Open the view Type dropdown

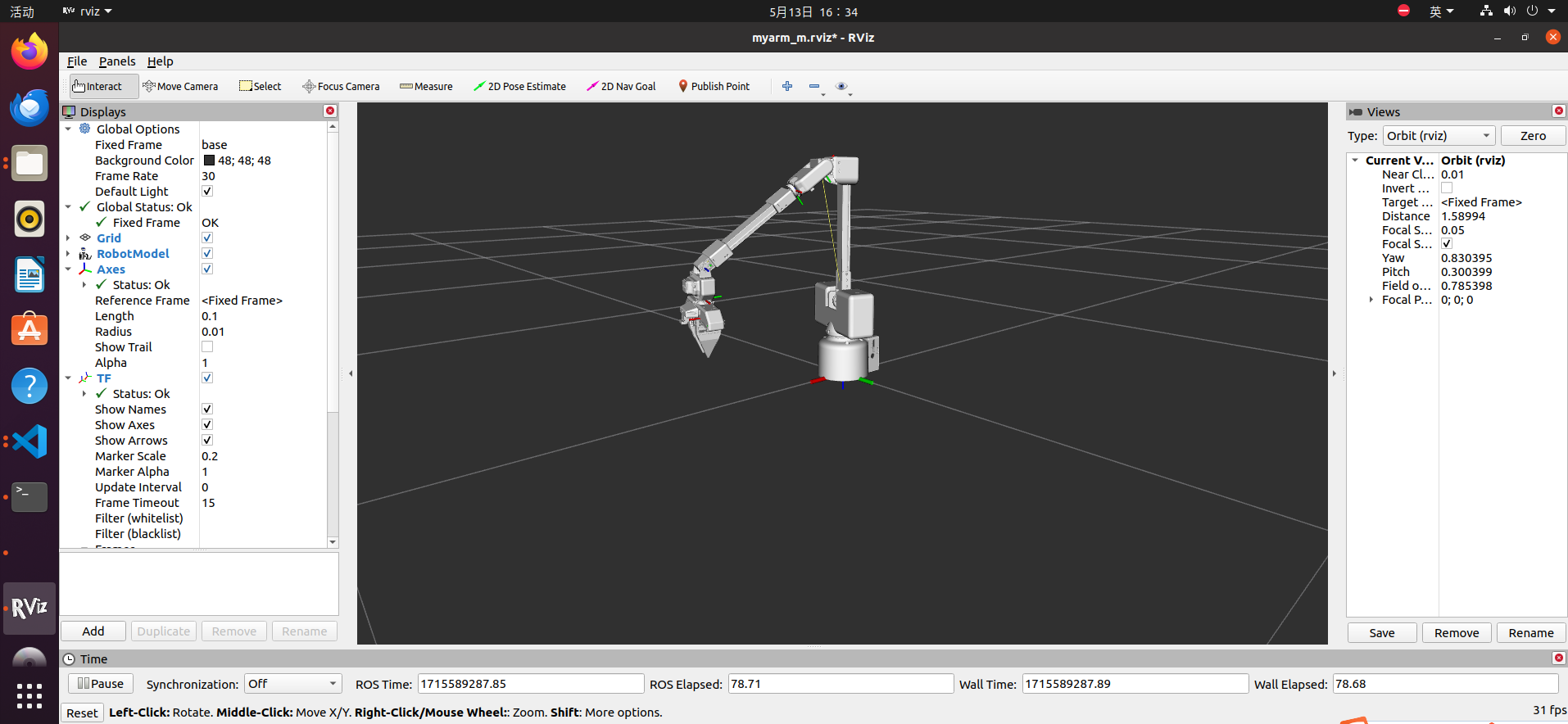click(x=1439, y=136)
